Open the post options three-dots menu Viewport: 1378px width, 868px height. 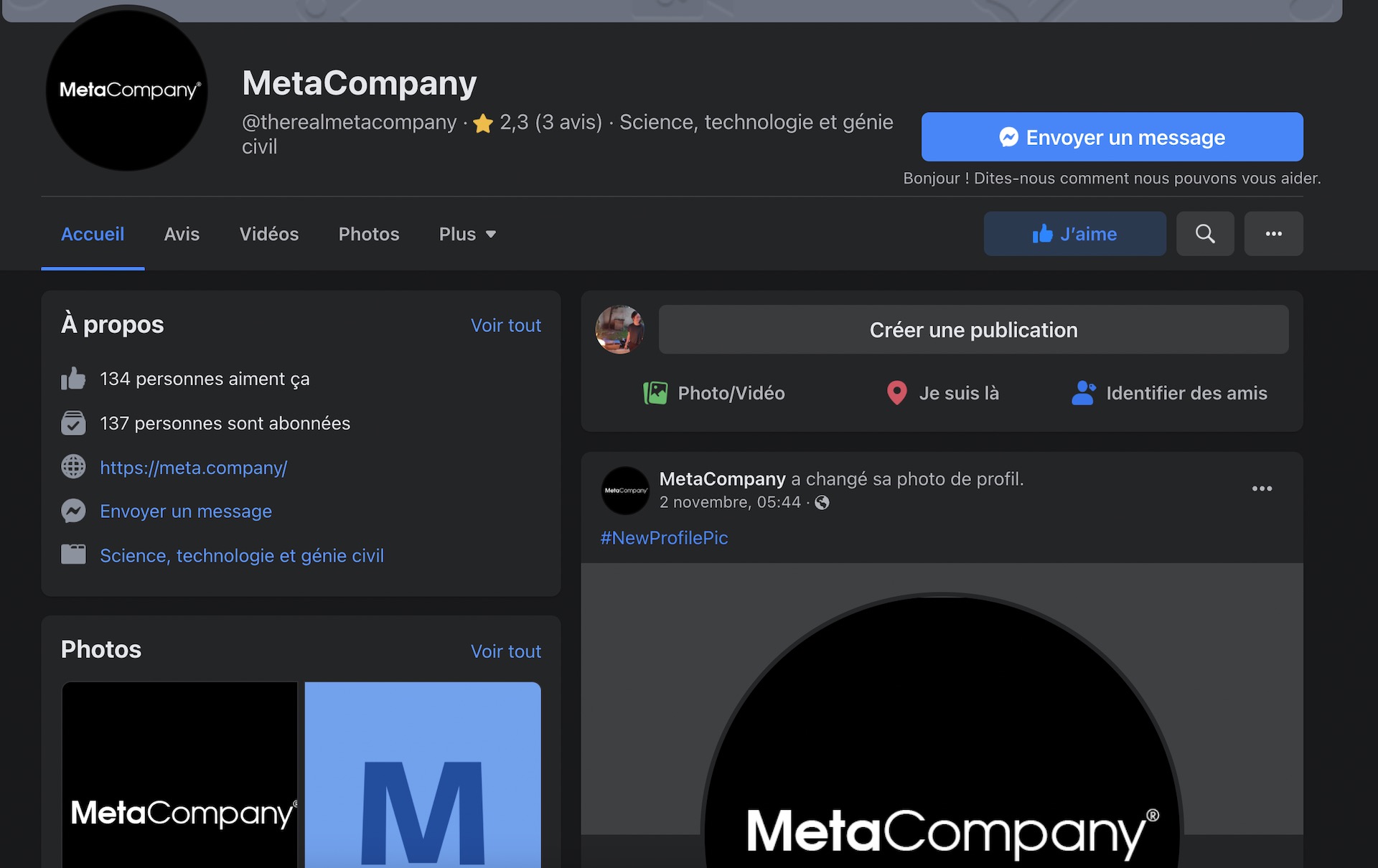point(1262,489)
